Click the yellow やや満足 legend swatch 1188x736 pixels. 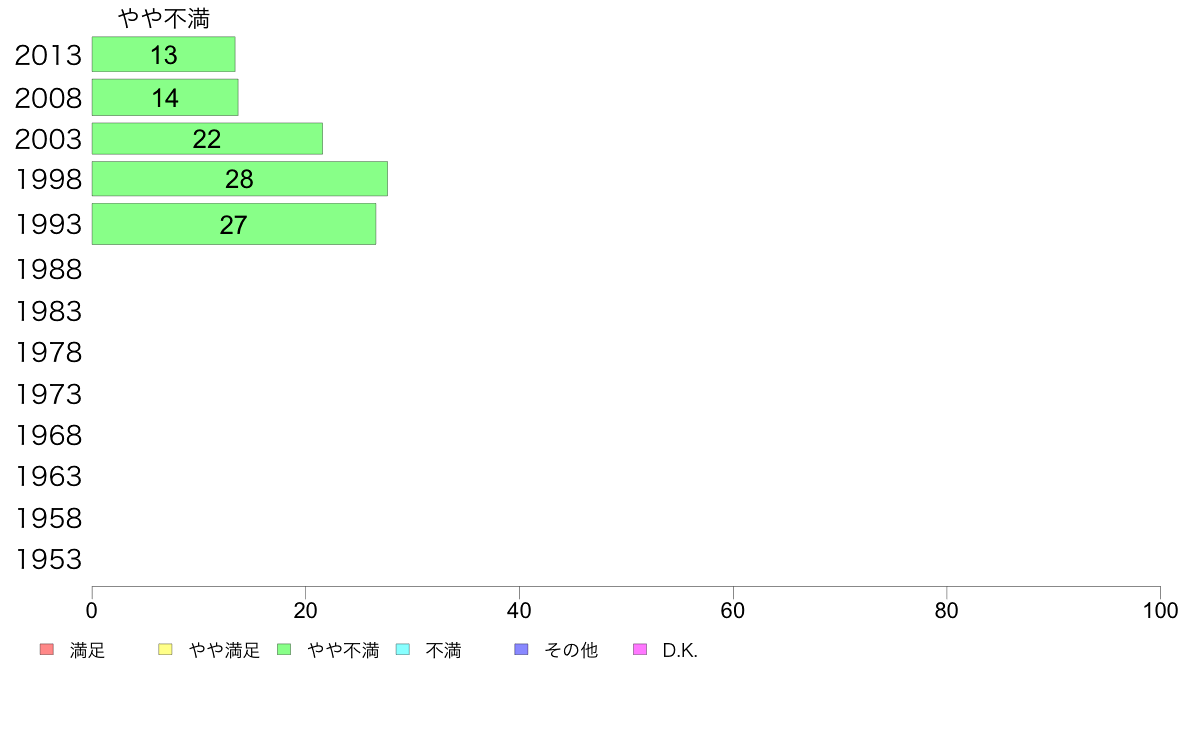165,650
